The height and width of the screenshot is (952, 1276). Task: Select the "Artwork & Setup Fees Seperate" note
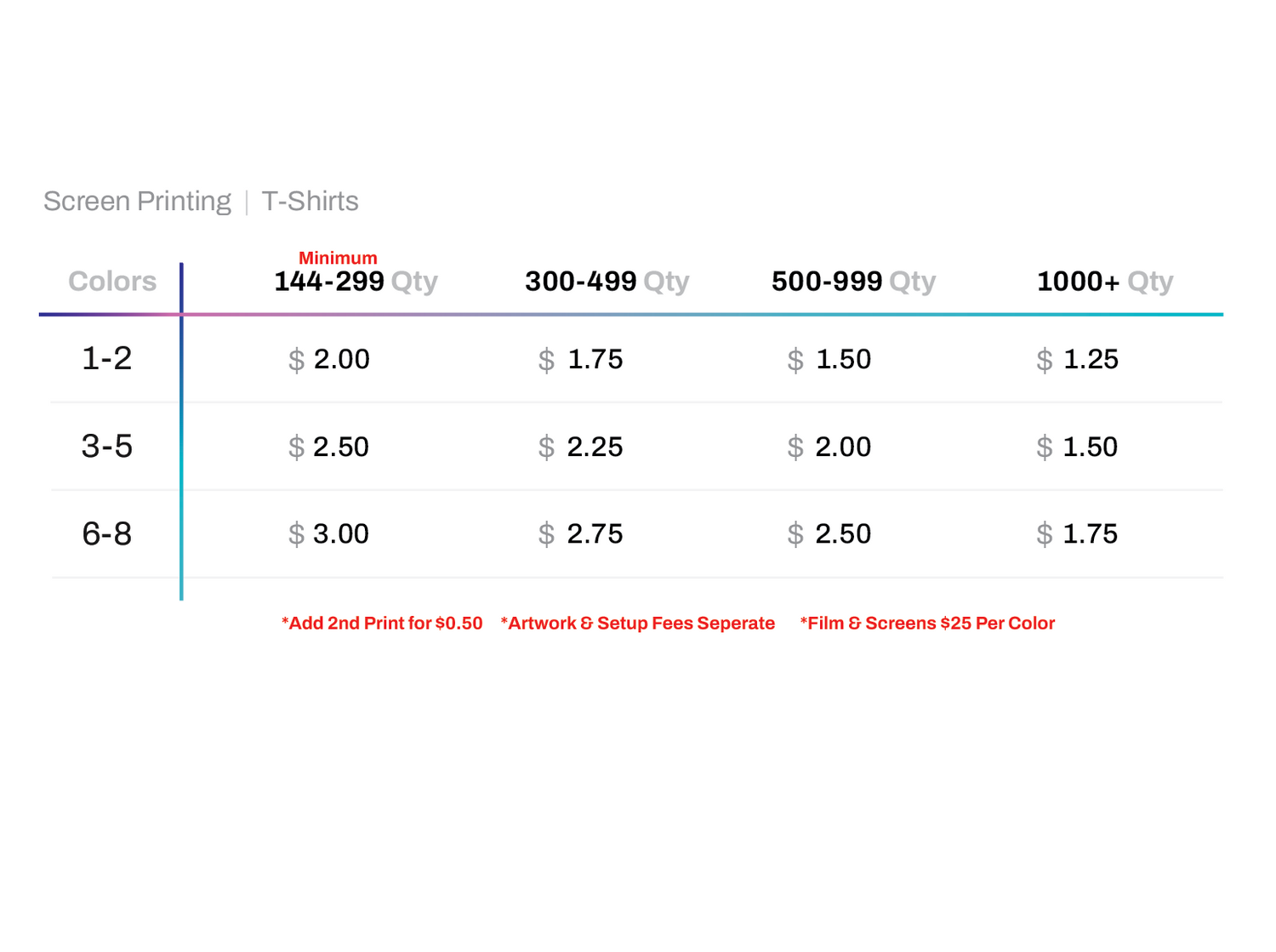[x=638, y=624]
